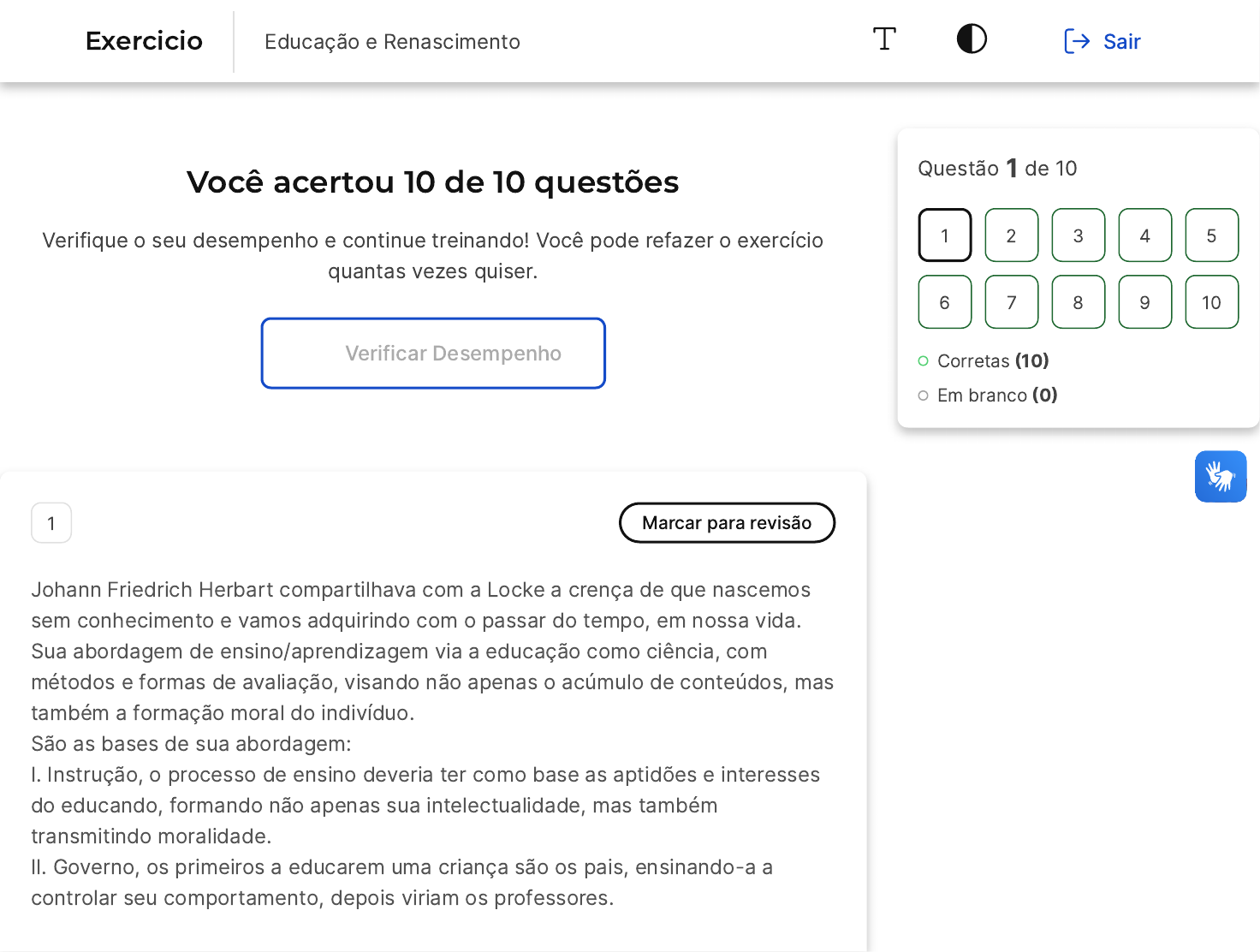Go to question 1 in navigator
The width and height of the screenshot is (1260, 952).
[x=944, y=235]
